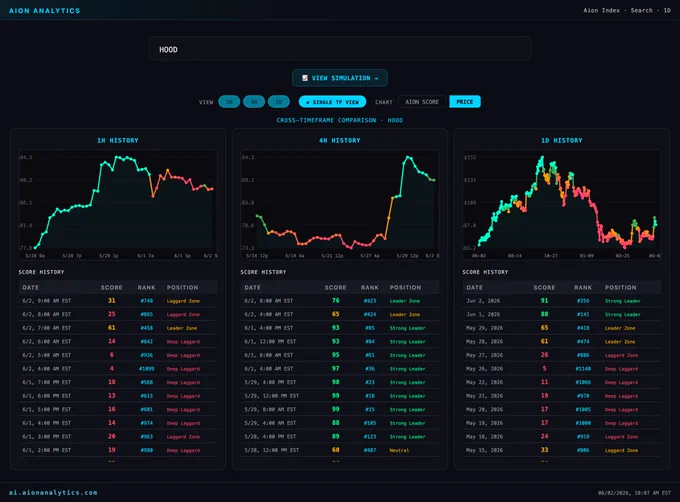
Task: Click the 1D History chart title
Action: coord(562,140)
